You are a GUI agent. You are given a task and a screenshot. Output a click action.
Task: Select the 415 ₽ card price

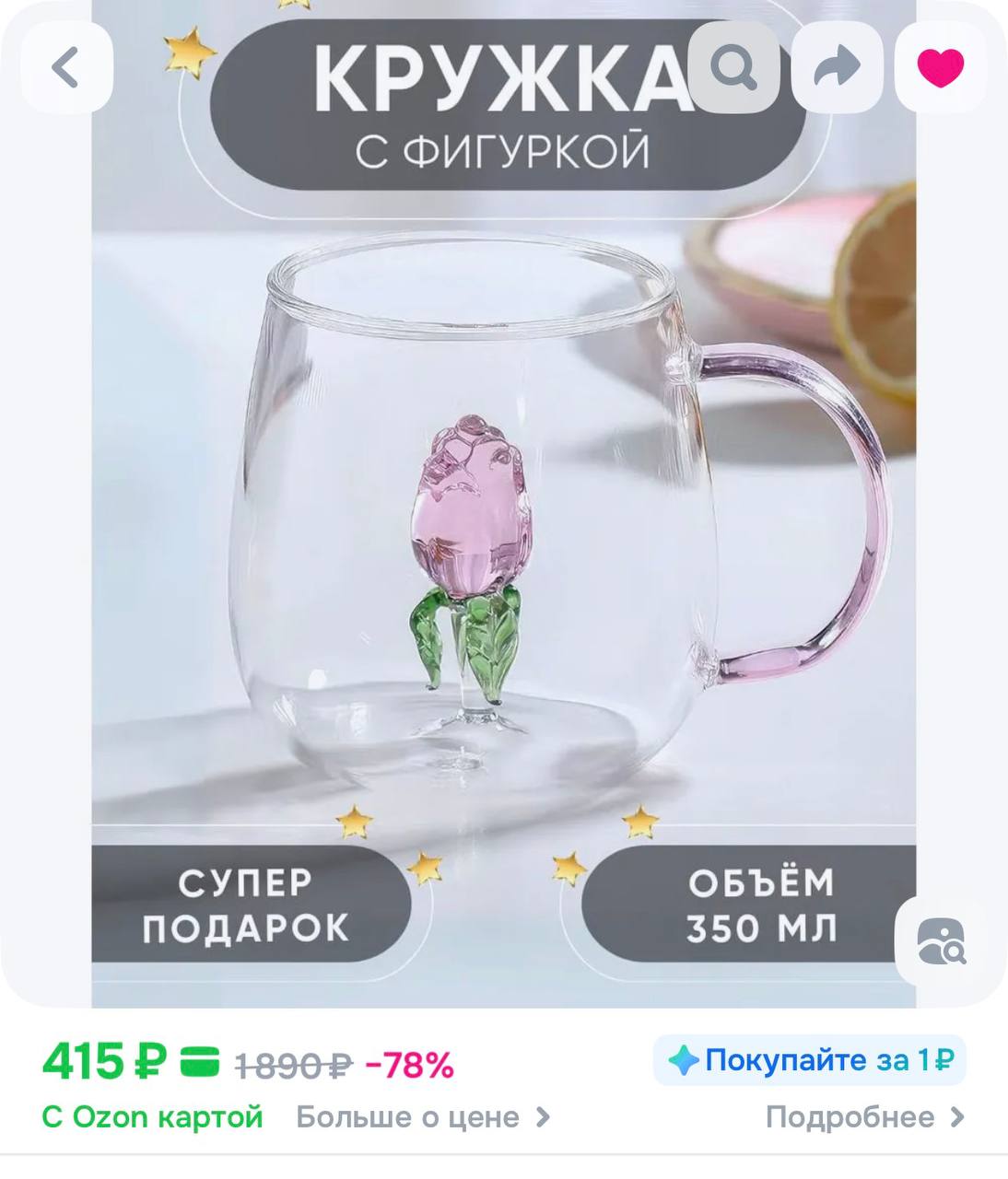pos(104,1063)
